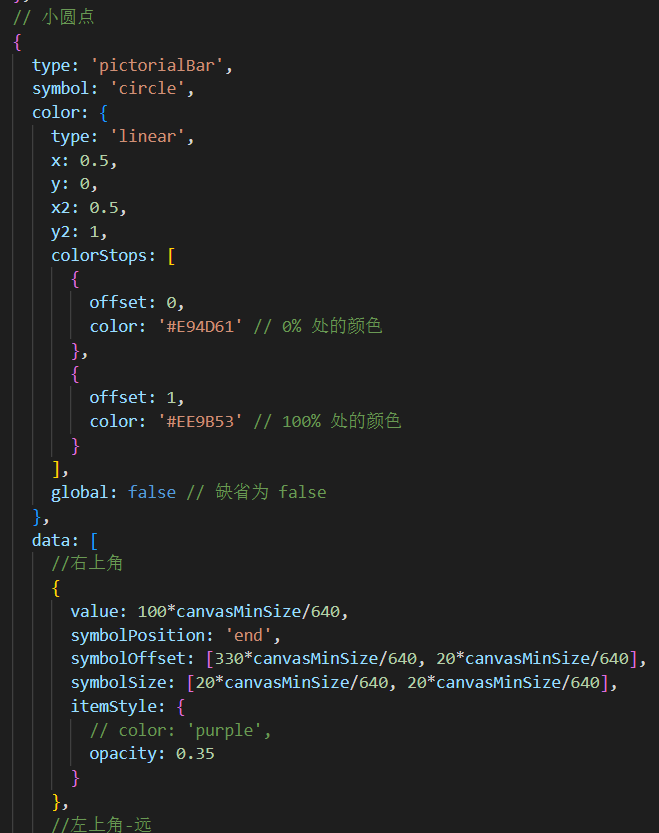The image size is (659, 833).
Task: Click the '#E94D61' hex color string
Action: [x=201, y=326]
